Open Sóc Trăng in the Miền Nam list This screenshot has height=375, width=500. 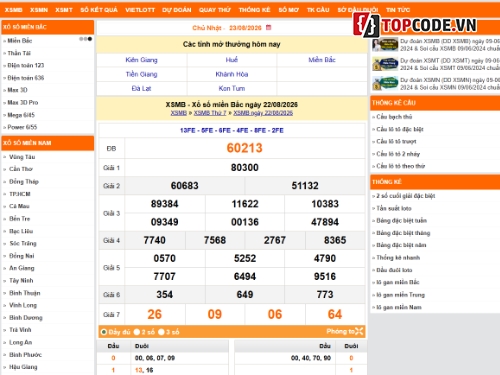(x=23, y=243)
